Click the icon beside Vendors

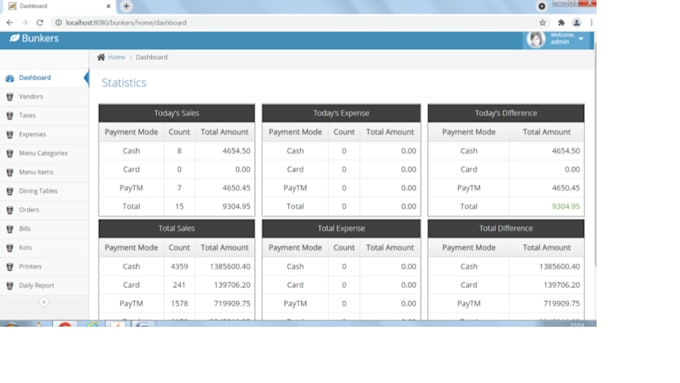[x=10, y=97]
